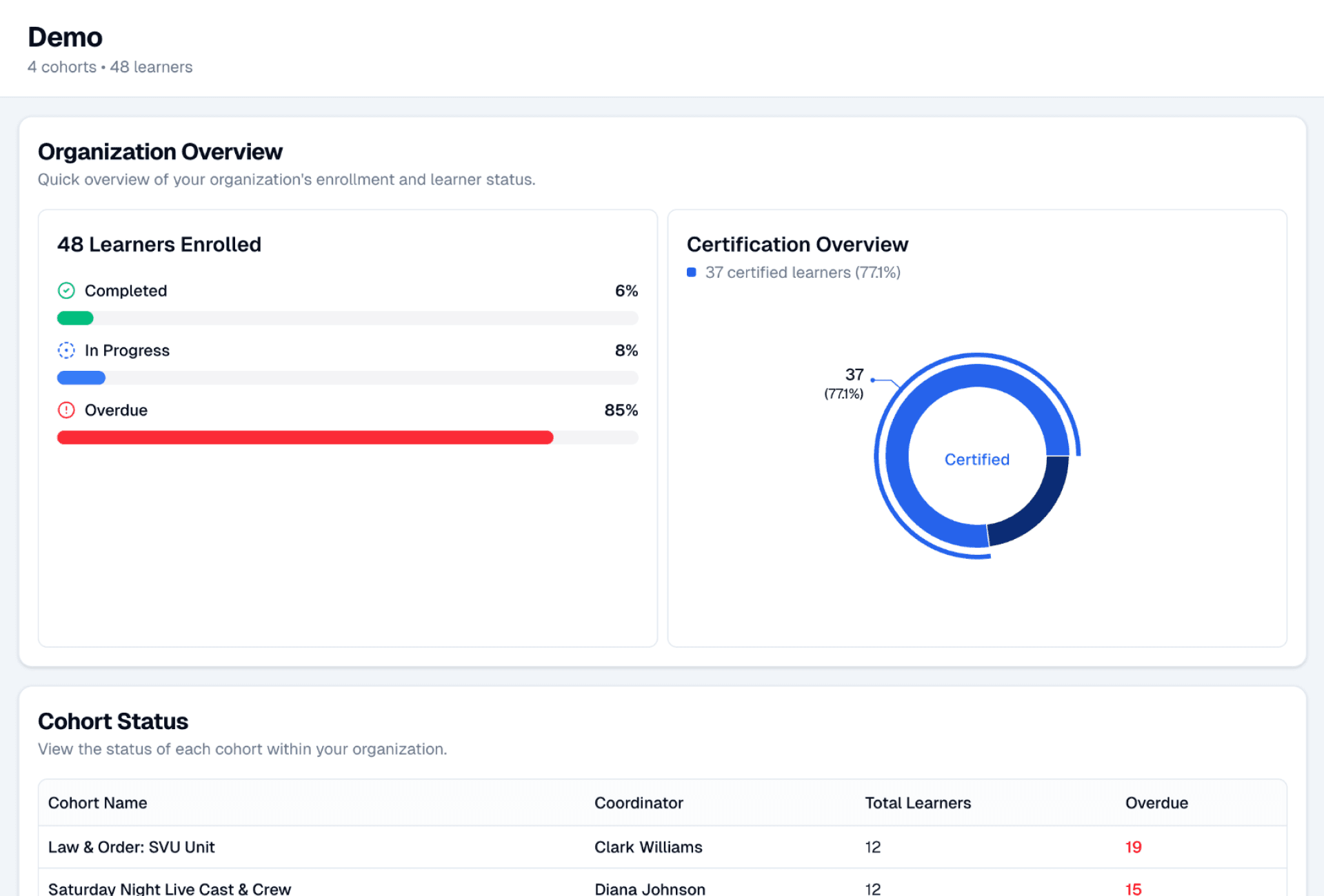Click the red Overdue alert icon

coord(66,411)
